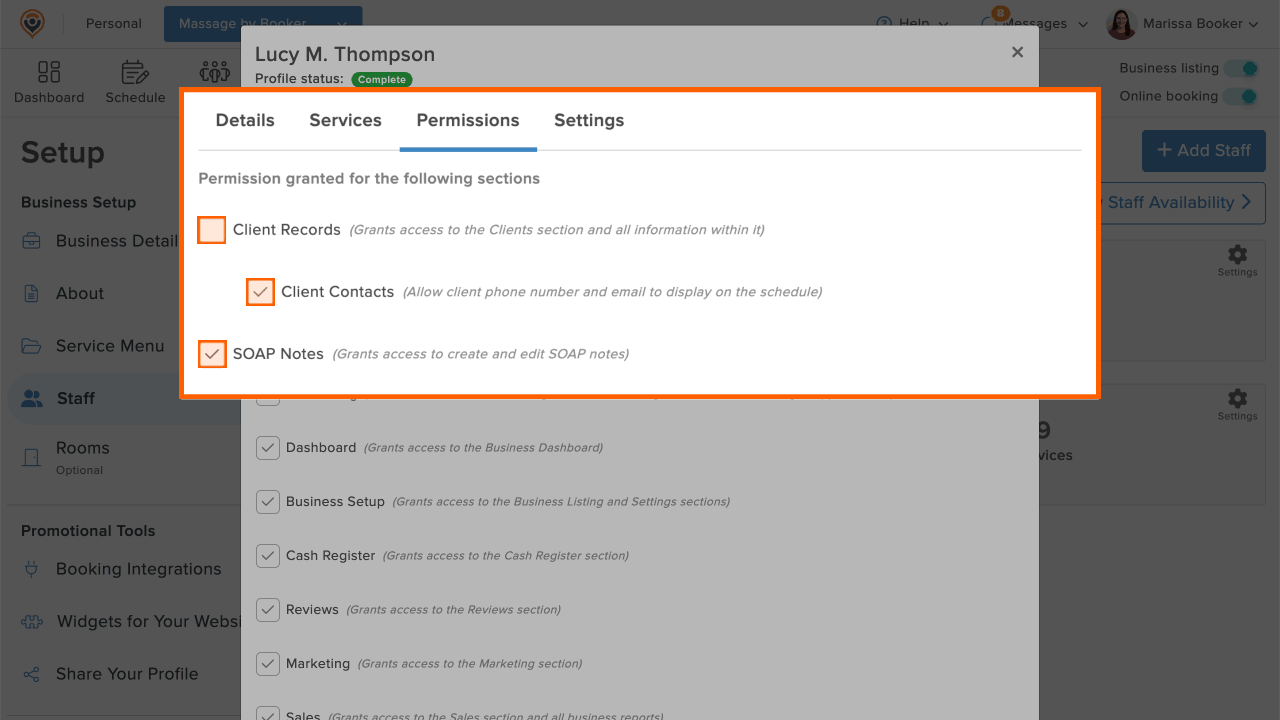
Task: Close the Lucy M. Thompson dialog
Action: [x=1017, y=52]
